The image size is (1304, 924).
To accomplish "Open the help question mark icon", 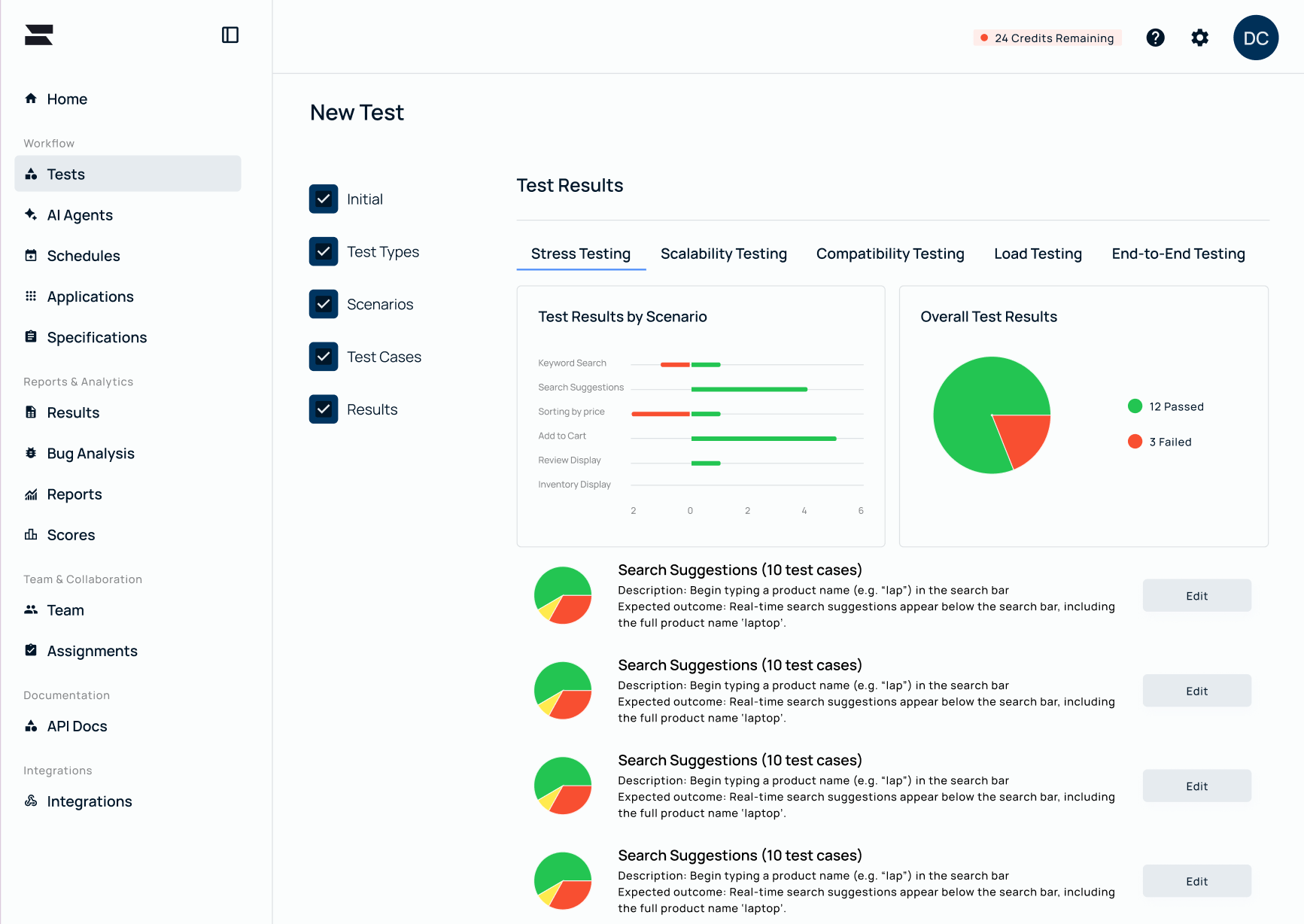I will click(1155, 38).
